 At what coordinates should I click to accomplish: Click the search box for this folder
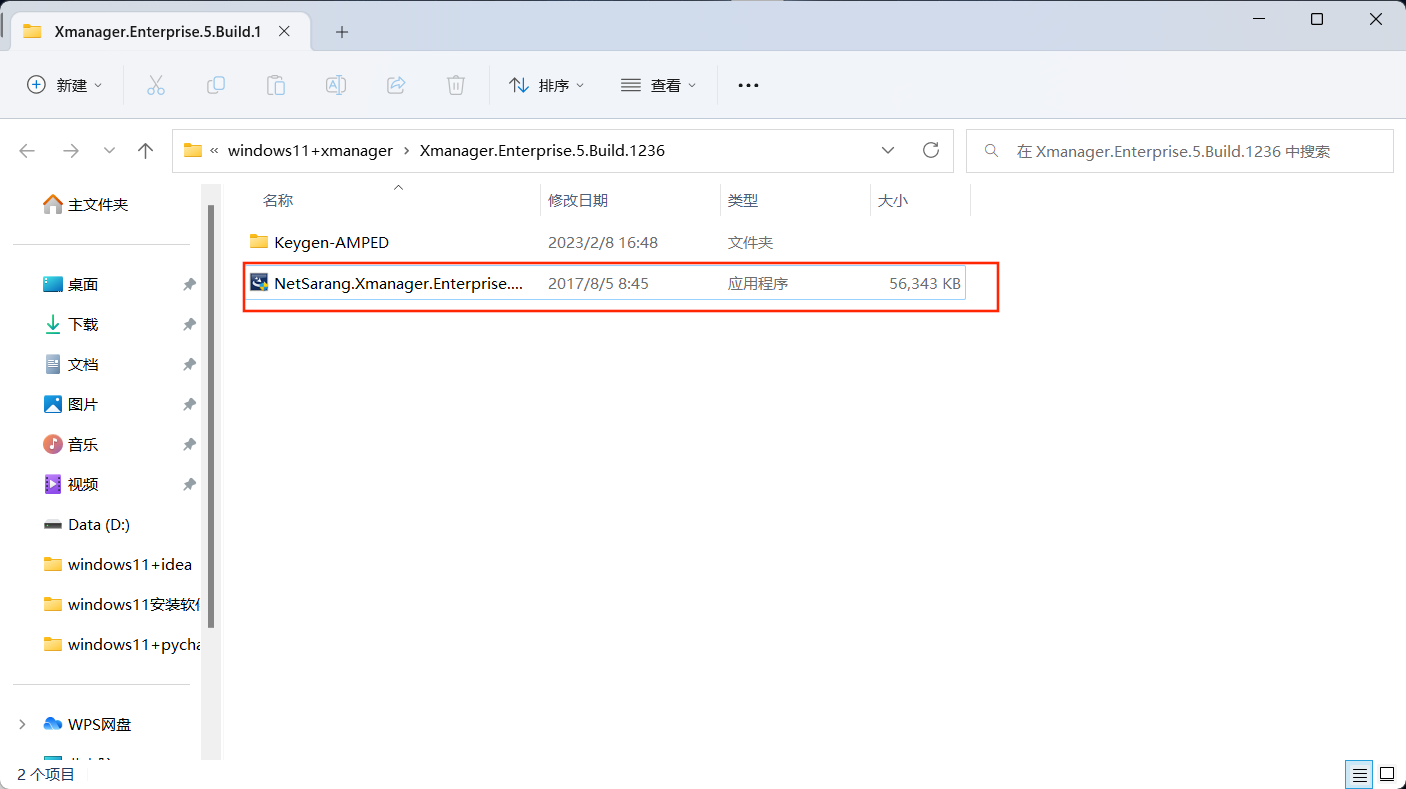click(x=1180, y=151)
